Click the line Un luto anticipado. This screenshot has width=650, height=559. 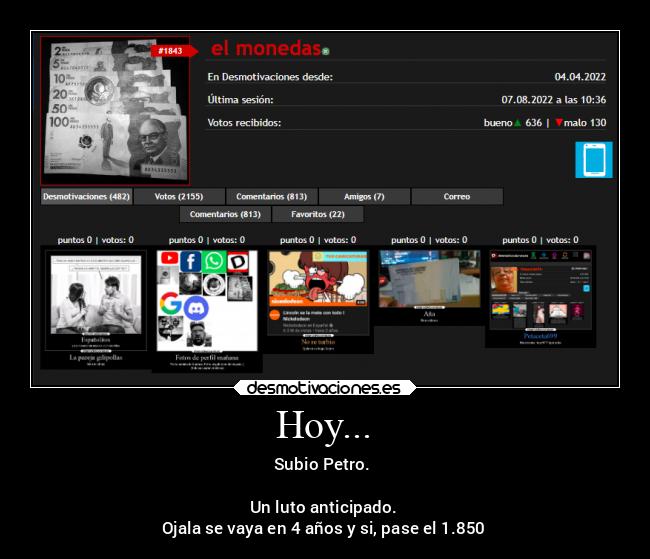pos(323,507)
